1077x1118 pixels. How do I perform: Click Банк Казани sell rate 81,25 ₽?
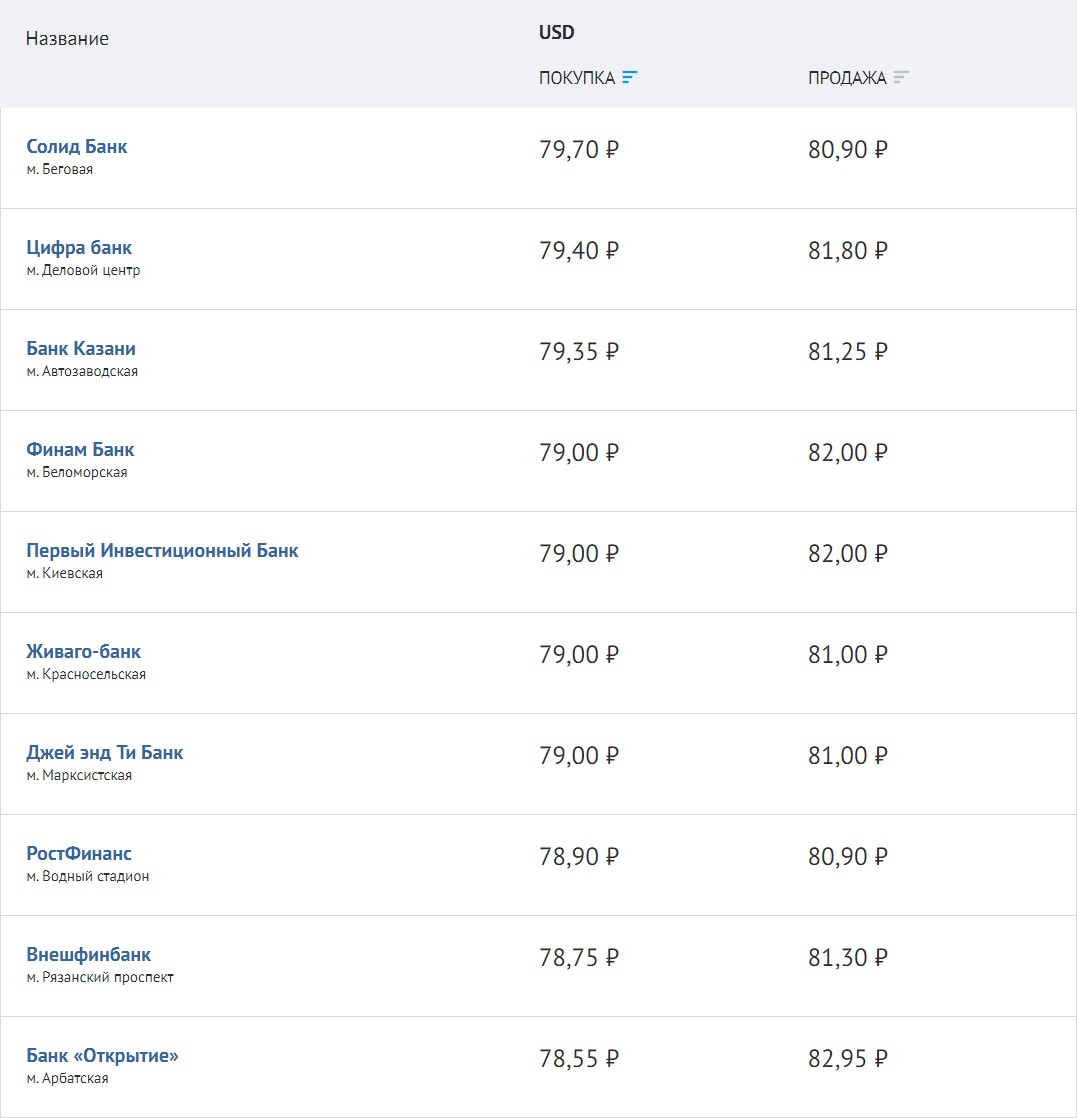(x=848, y=352)
